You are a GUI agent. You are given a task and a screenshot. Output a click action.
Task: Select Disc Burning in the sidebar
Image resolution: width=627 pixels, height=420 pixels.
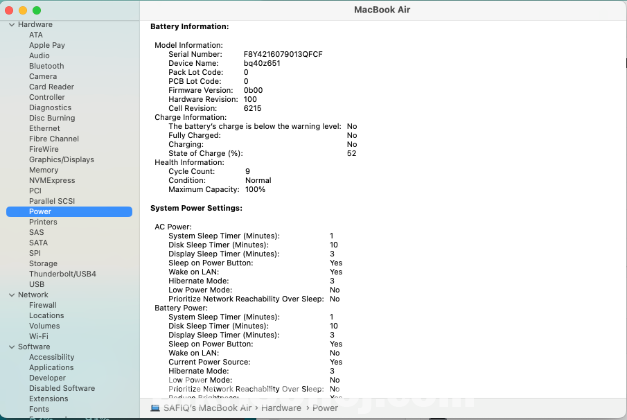pos(52,118)
